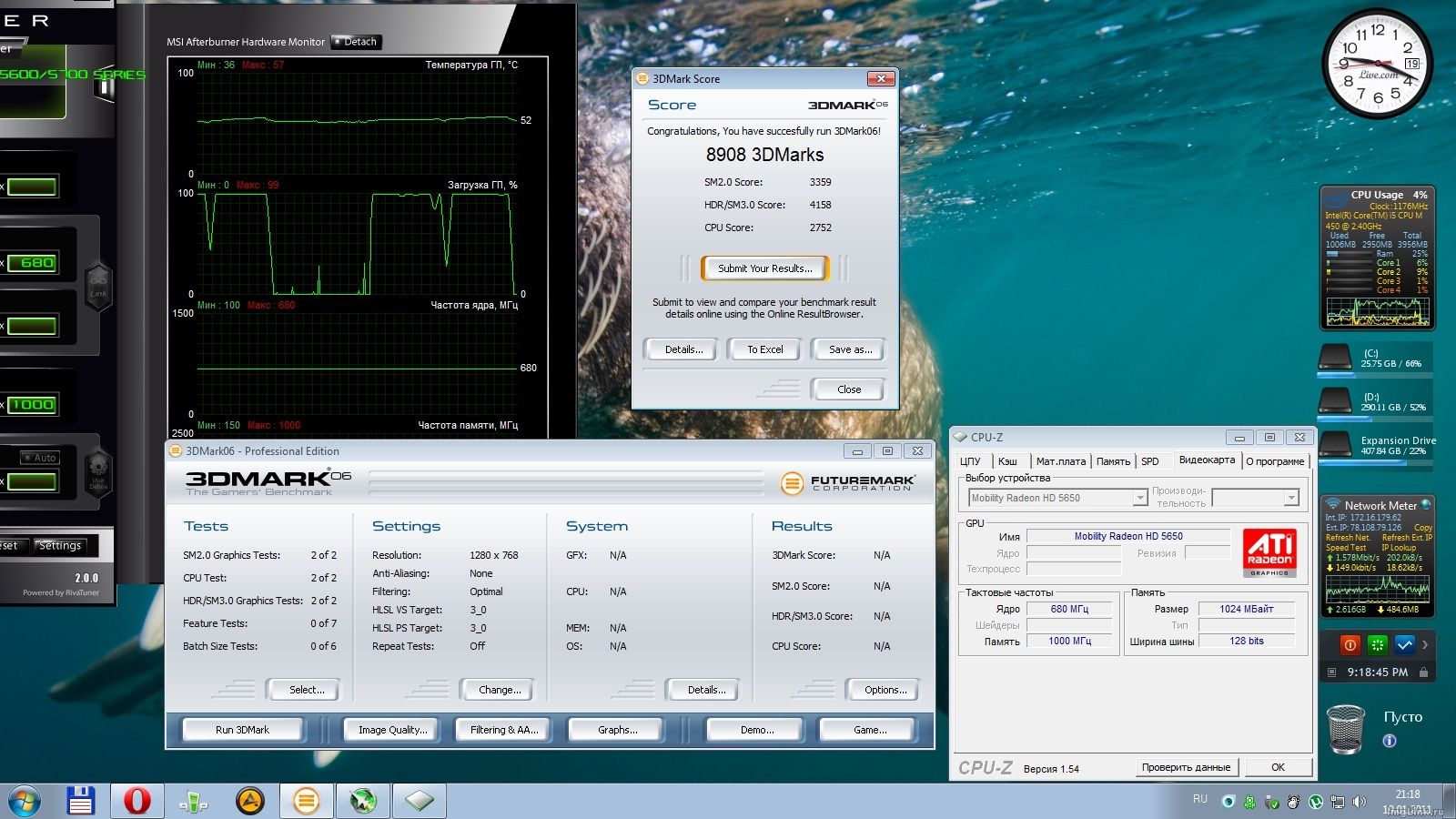The width and height of the screenshot is (1456, 819).
Task: Click the red power gadget button
Action: point(1350,644)
